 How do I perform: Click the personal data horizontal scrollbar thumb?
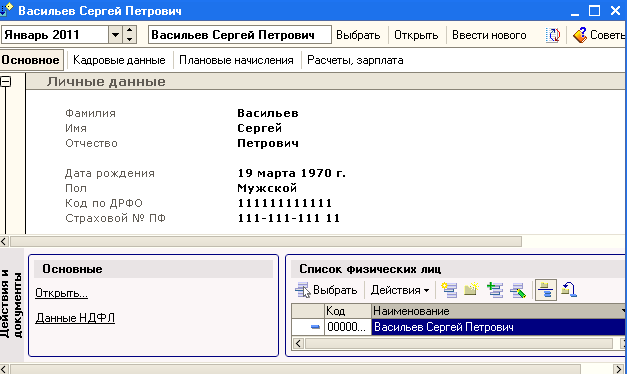(x=266, y=241)
